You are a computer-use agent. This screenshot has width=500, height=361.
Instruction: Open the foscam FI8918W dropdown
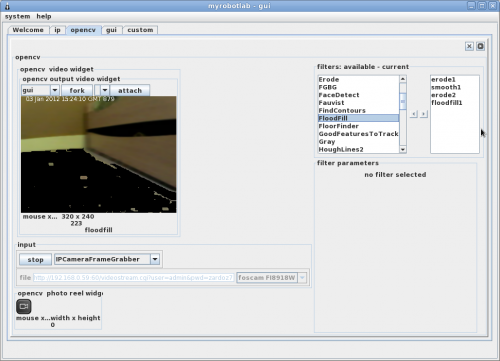[x=302, y=278]
